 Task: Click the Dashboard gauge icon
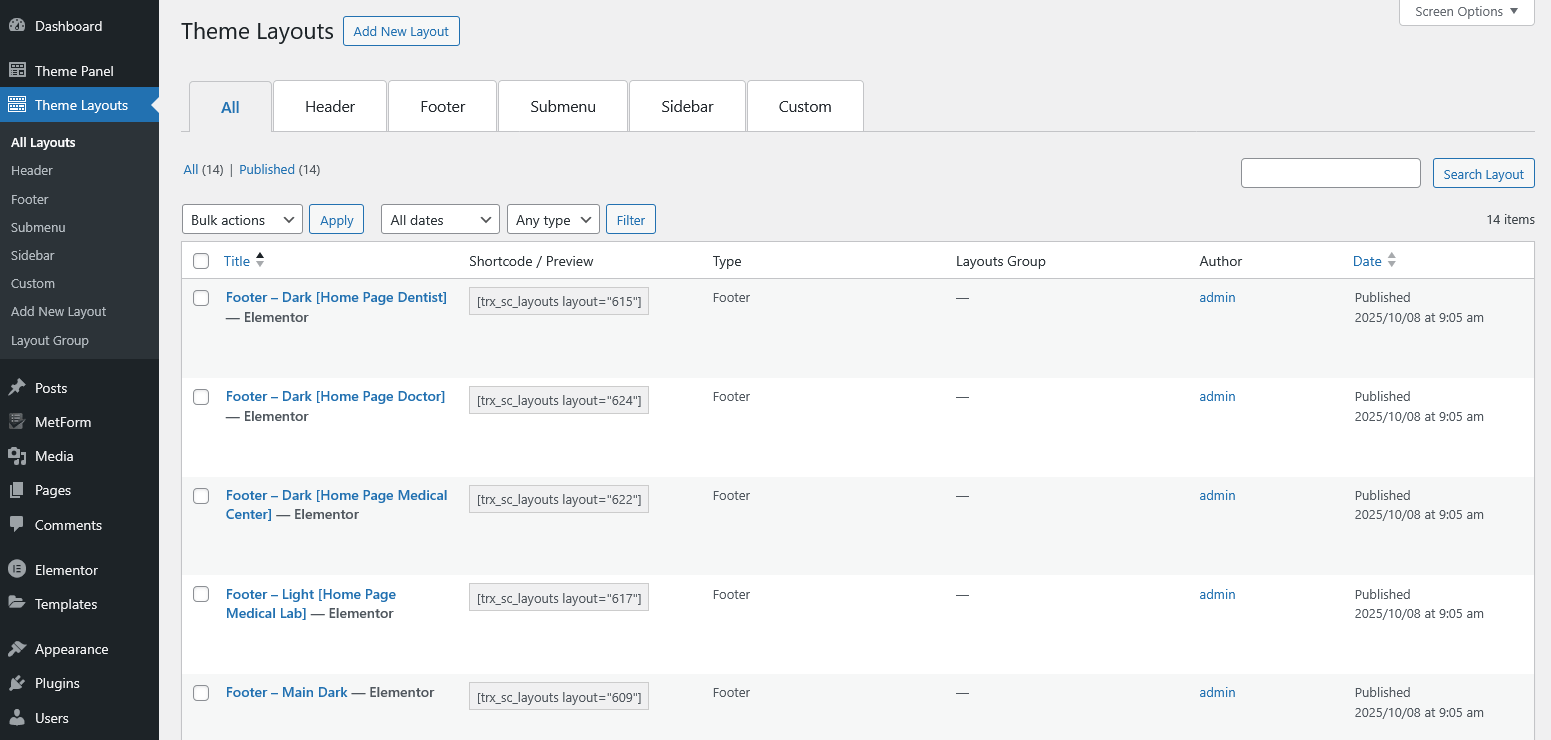point(17,26)
